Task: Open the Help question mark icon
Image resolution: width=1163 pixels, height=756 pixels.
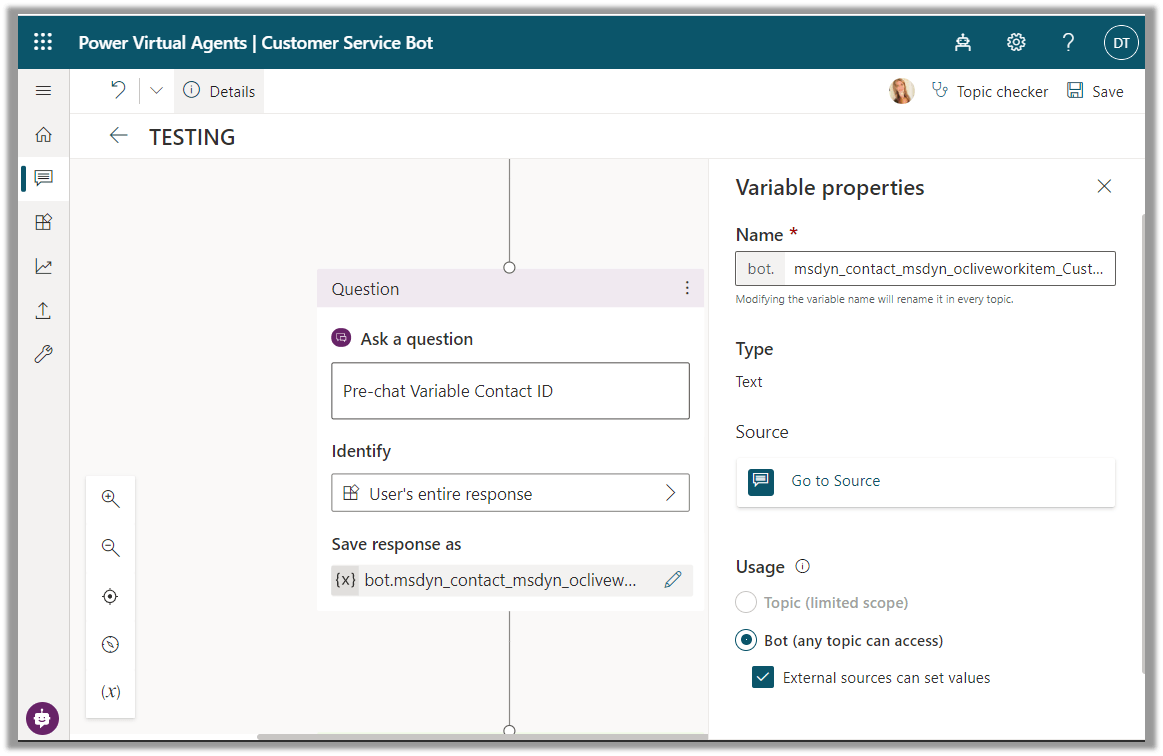Action: [x=1068, y=42]
